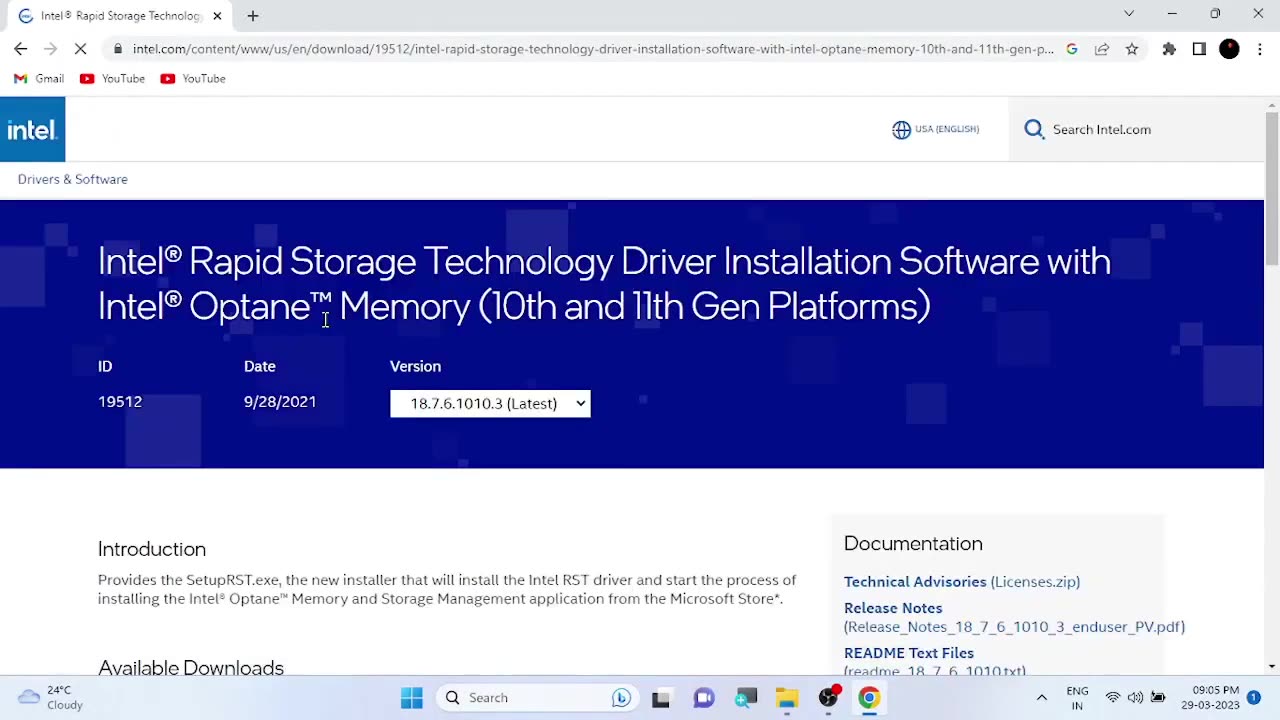Open the weather widget 24°C Cloudy
Screen dimensions: 1280x720
52,698
